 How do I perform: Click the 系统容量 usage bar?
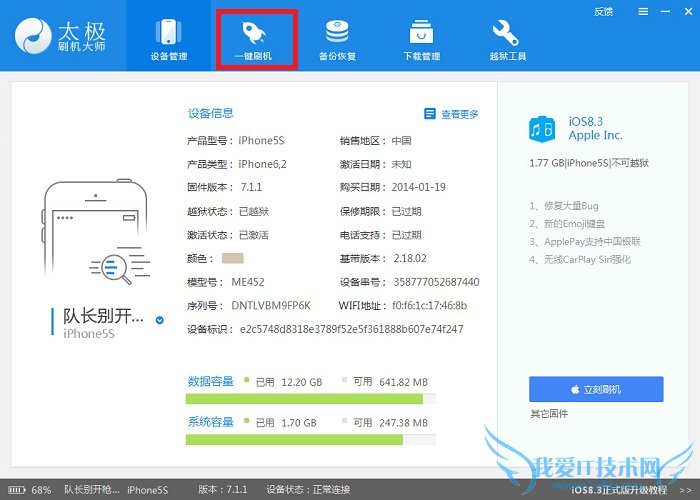pyautogui.click(x=310, y=440)
